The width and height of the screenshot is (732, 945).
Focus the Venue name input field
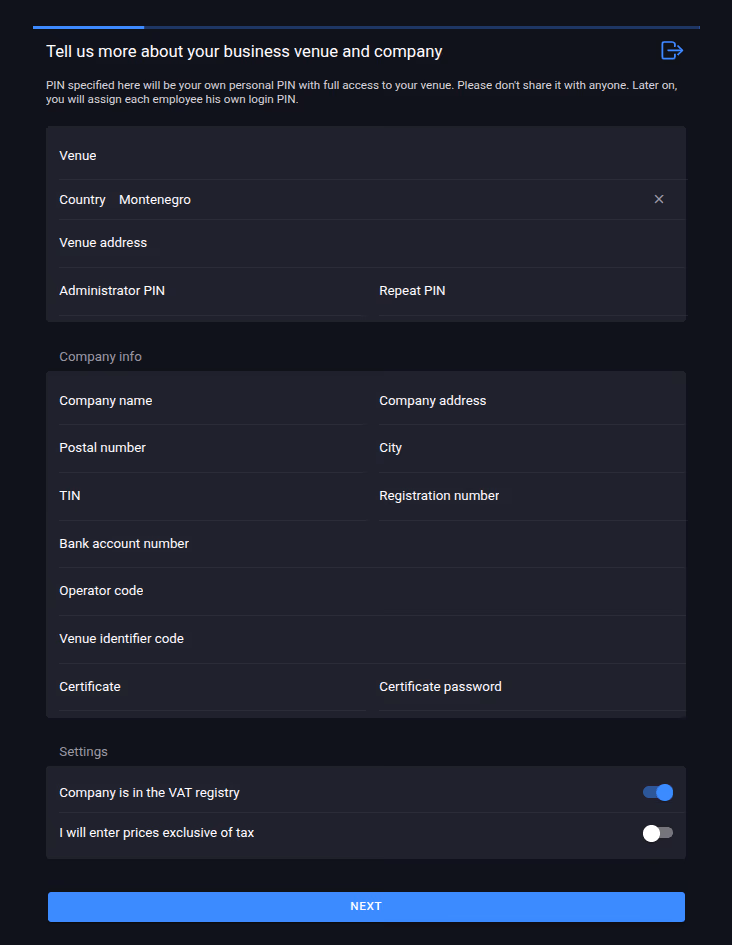pos(372,156)
